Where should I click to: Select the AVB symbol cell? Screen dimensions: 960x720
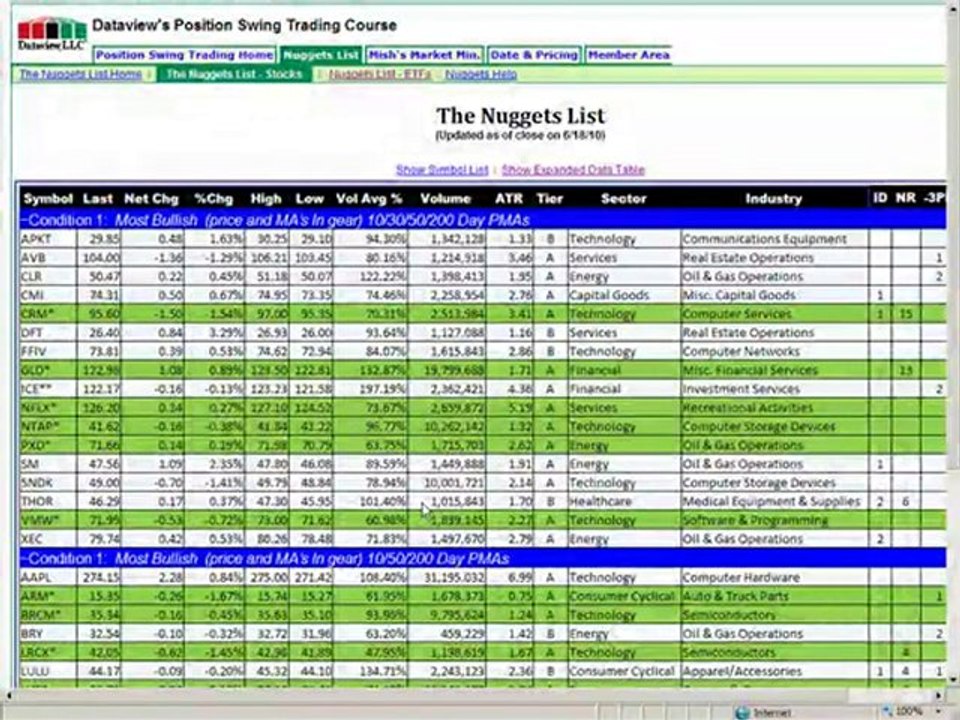coord(48,258)
